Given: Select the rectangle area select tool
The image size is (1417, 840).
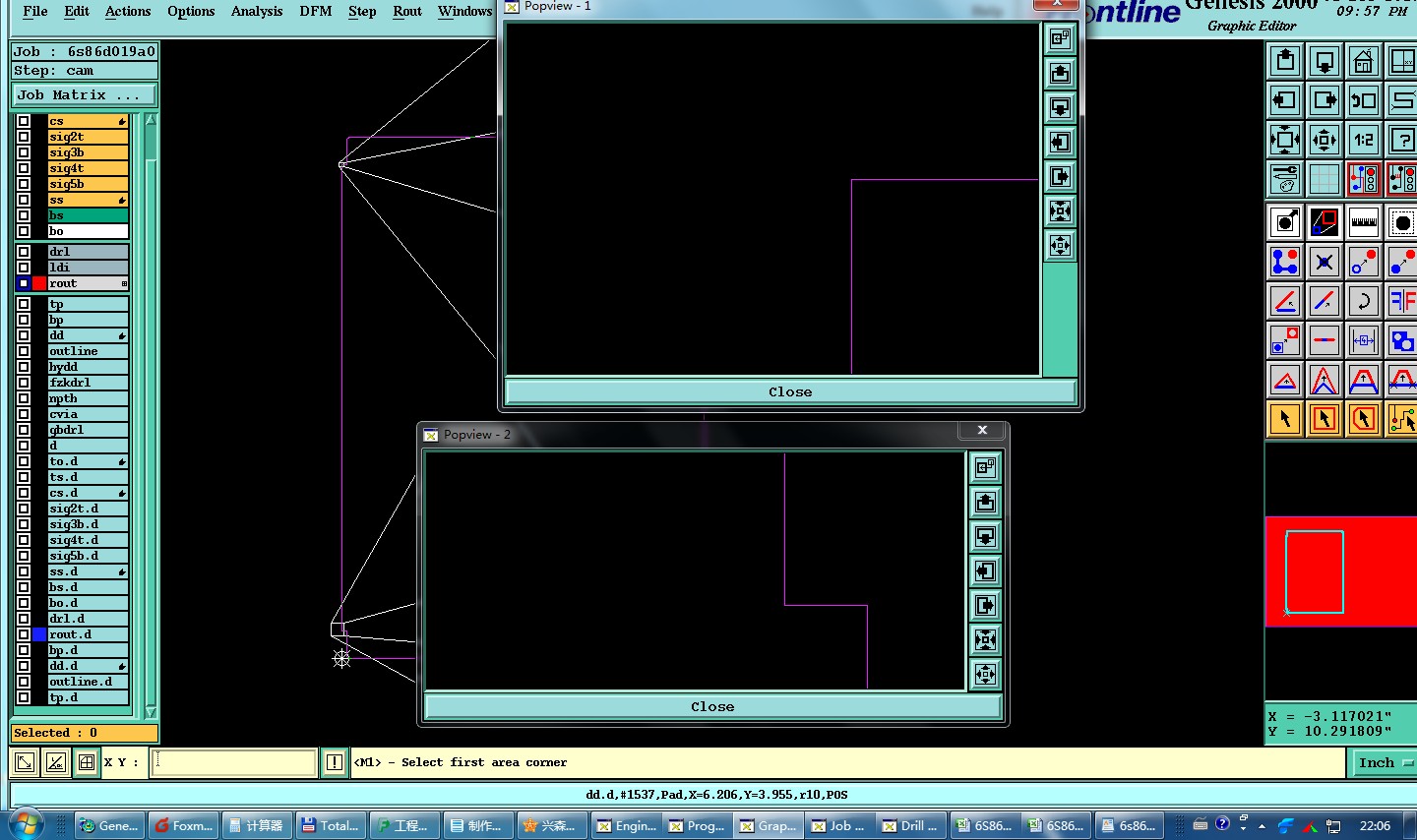Looking at the screenshot, I should click(x=1325, y=419).
